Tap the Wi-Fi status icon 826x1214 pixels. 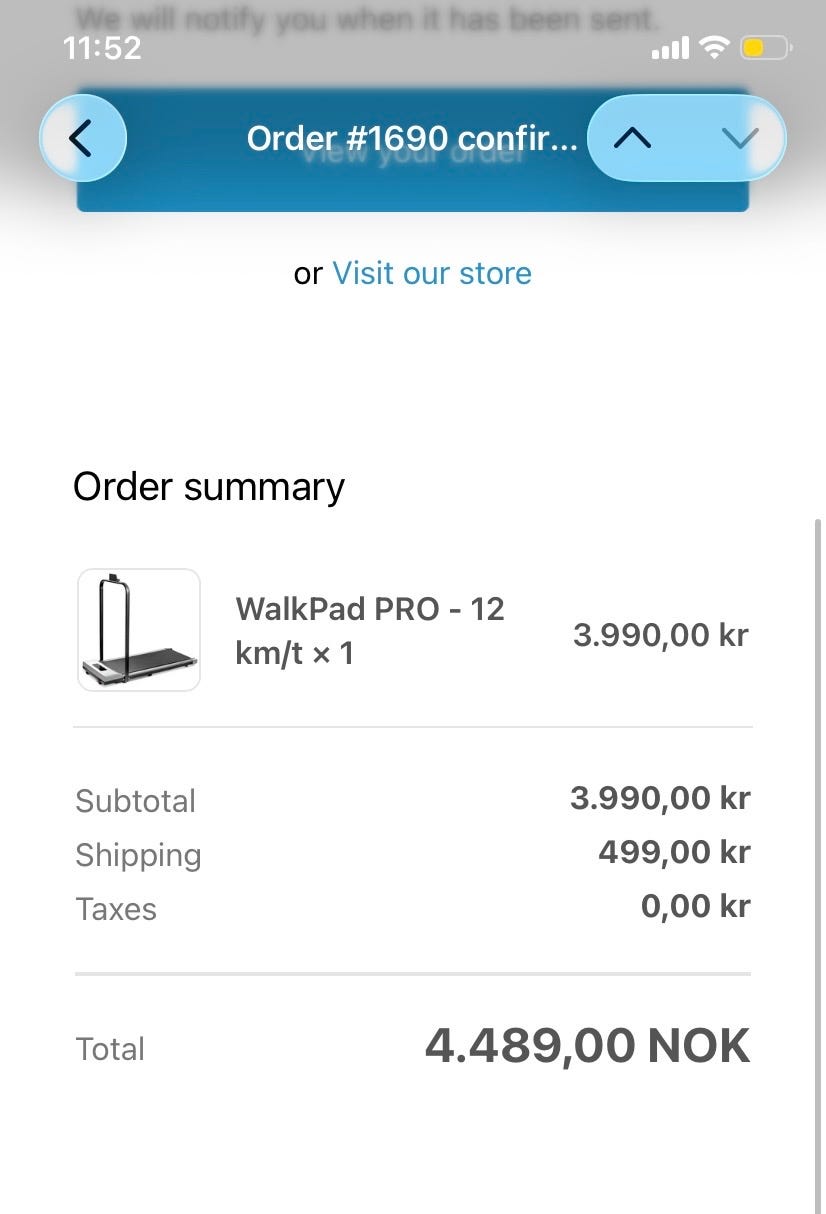[x=714, y=47]
